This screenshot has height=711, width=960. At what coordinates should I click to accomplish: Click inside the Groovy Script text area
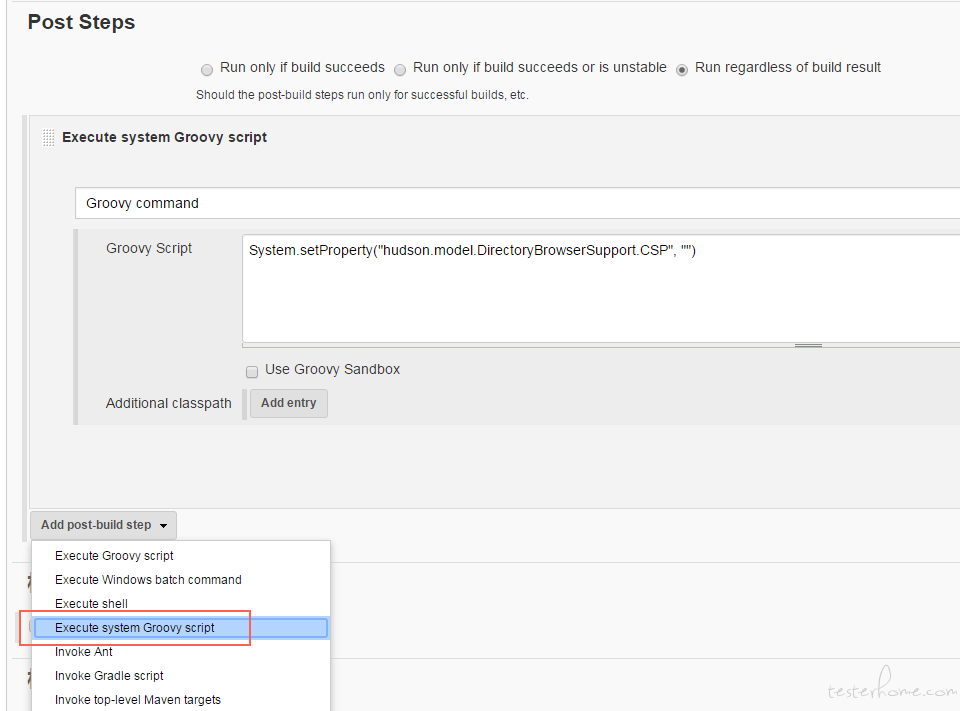click(601, 288)
